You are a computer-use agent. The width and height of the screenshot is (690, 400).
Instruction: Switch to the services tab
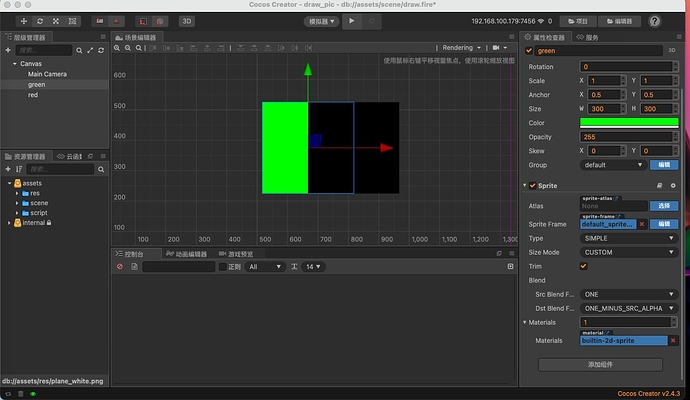587,37
